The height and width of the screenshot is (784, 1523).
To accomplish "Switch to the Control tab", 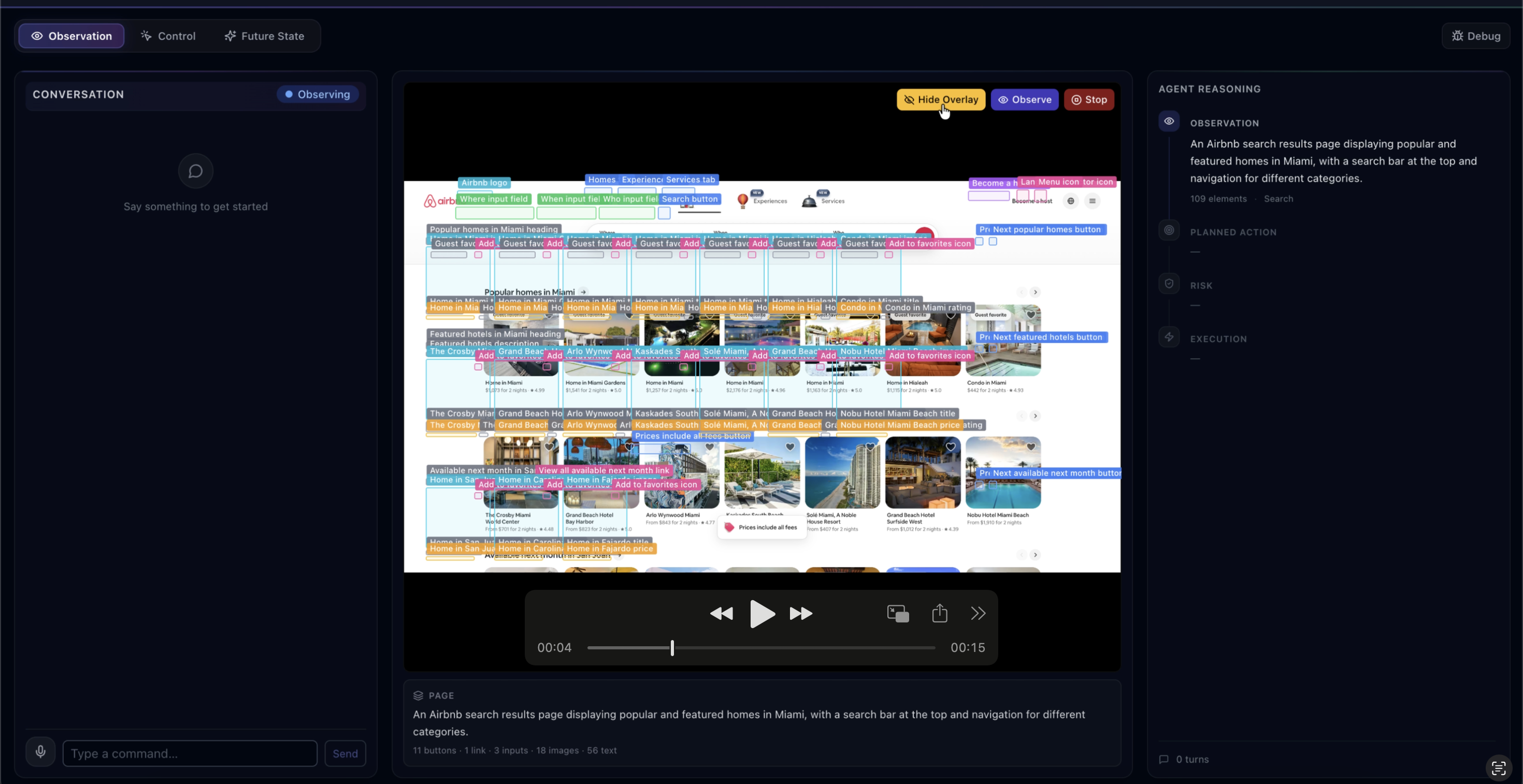I will tap(168, 36).
